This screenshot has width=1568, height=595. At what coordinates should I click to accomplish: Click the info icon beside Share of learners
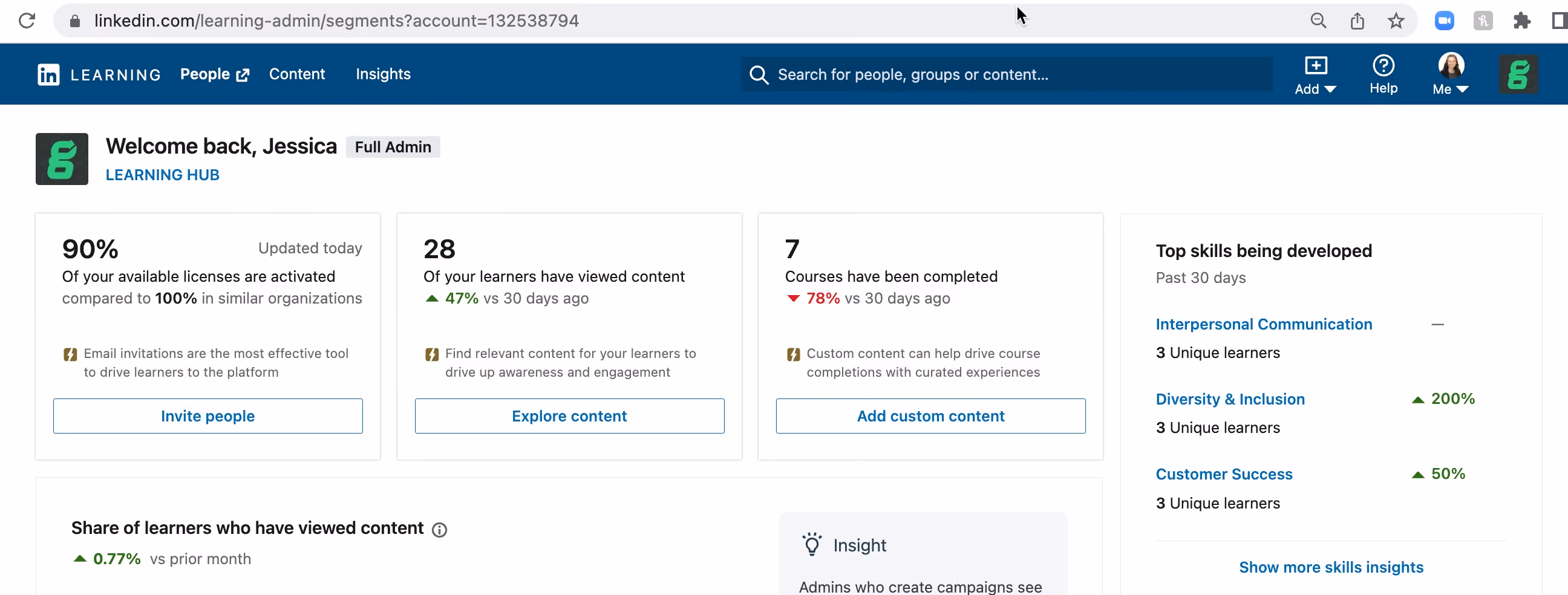pyautogui.click(x=439, y=530)
